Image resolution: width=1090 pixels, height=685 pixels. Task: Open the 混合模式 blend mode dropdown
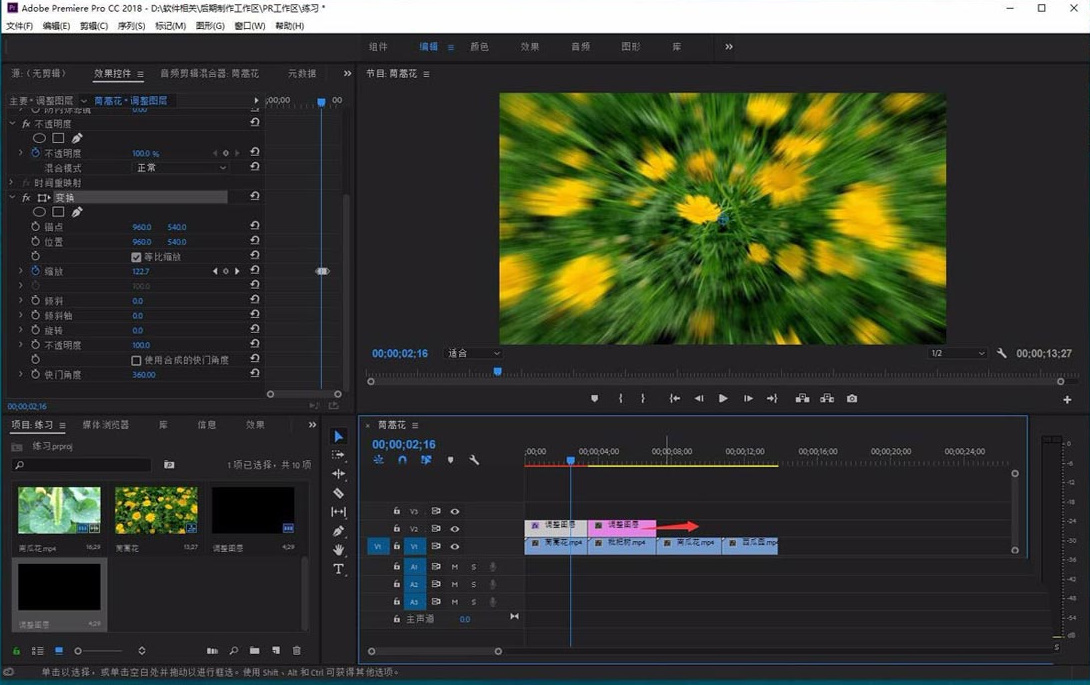coord(181,168)
